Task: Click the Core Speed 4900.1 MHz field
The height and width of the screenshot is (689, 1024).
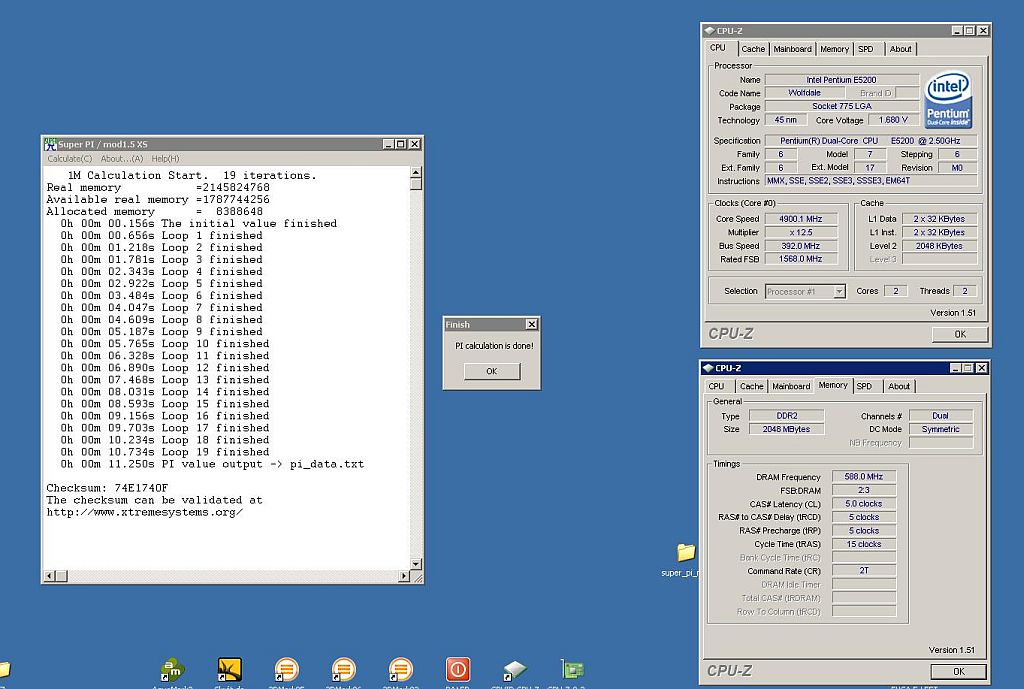Action: 801,219
